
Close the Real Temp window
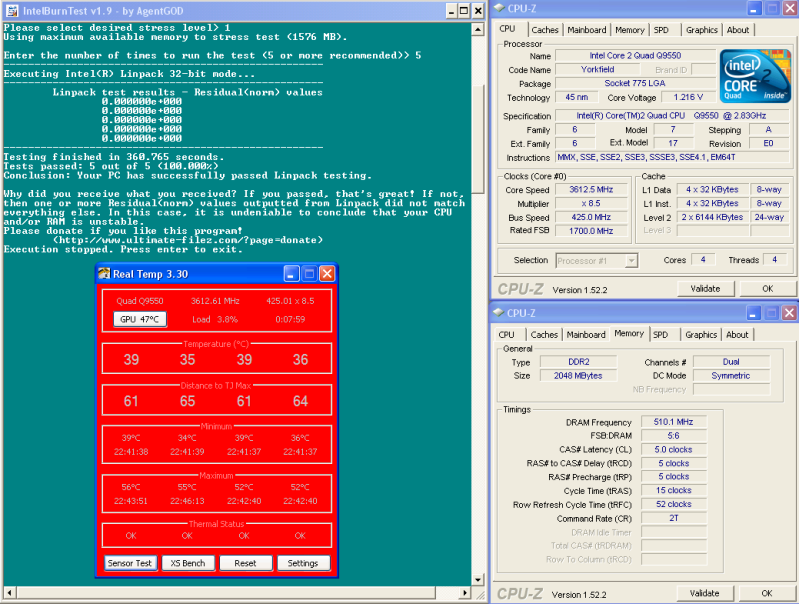[327, 274]
